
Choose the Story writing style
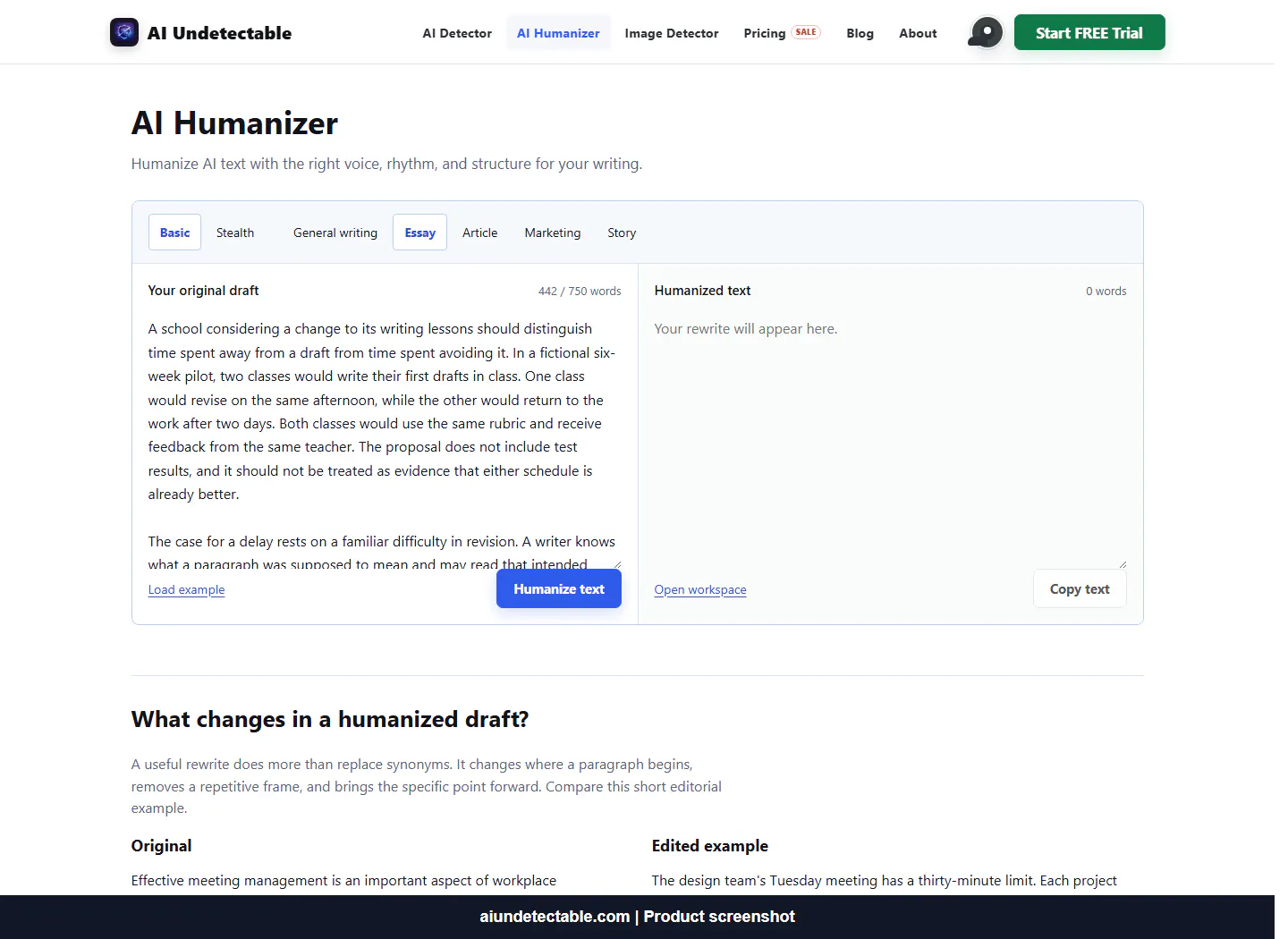[x=622, y=233]
